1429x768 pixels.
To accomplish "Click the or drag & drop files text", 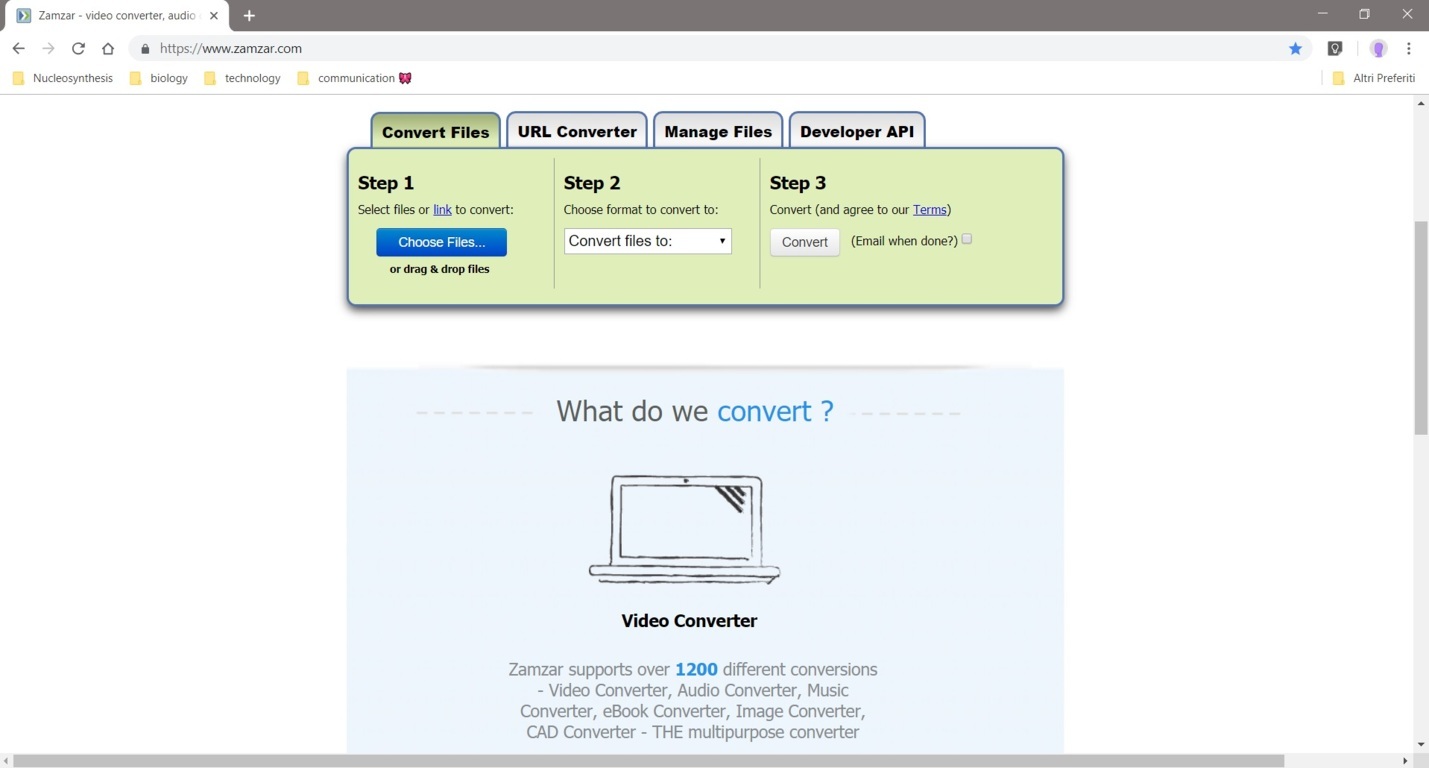I will click(x=440, y=269).
